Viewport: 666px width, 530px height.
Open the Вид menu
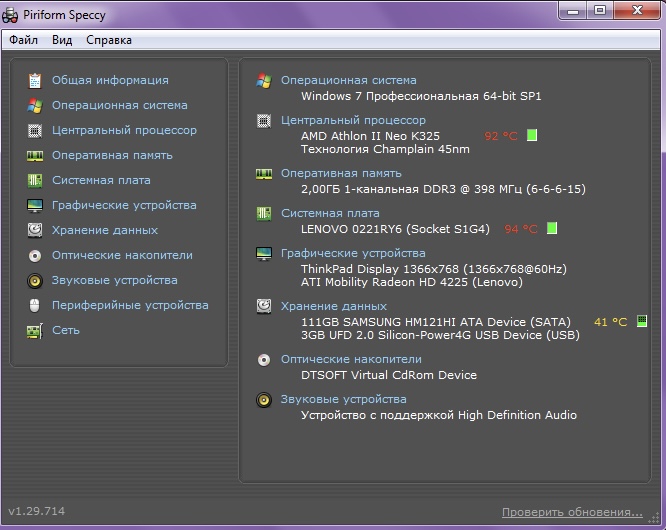point(62,40)
